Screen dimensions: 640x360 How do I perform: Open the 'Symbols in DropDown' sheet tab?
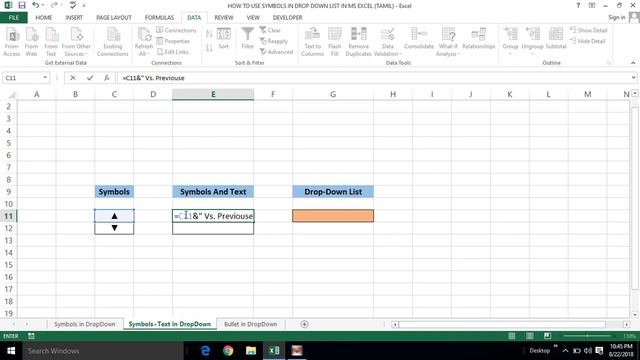pos(84,324)
